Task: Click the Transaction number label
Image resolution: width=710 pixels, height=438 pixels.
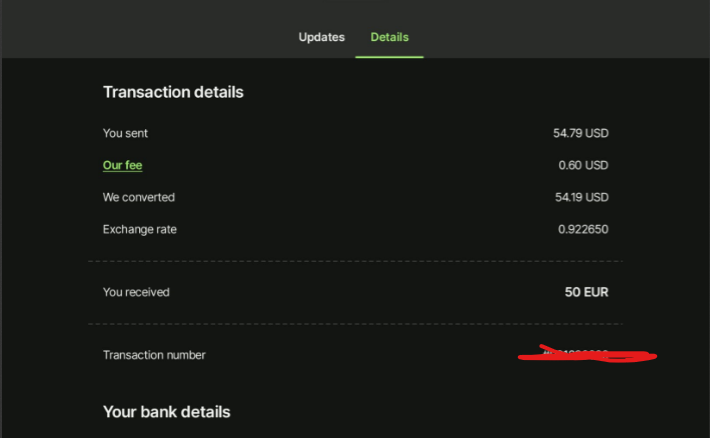Action: click(x=154, y=355)
